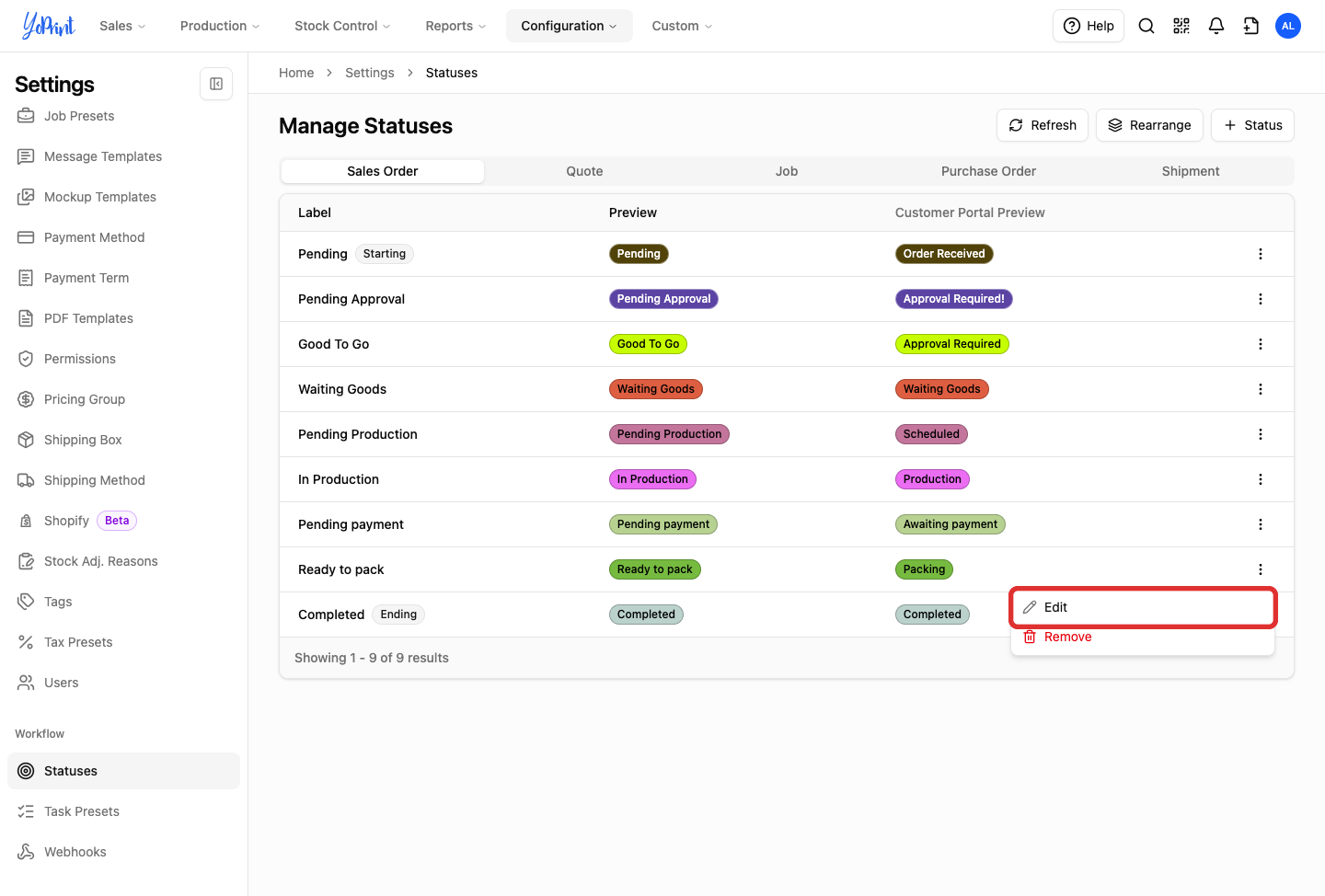Screen dimensions: 1325x896
Task: Go to YoPrint logo home
Action: pyautogui.click(x=49, y=26)
